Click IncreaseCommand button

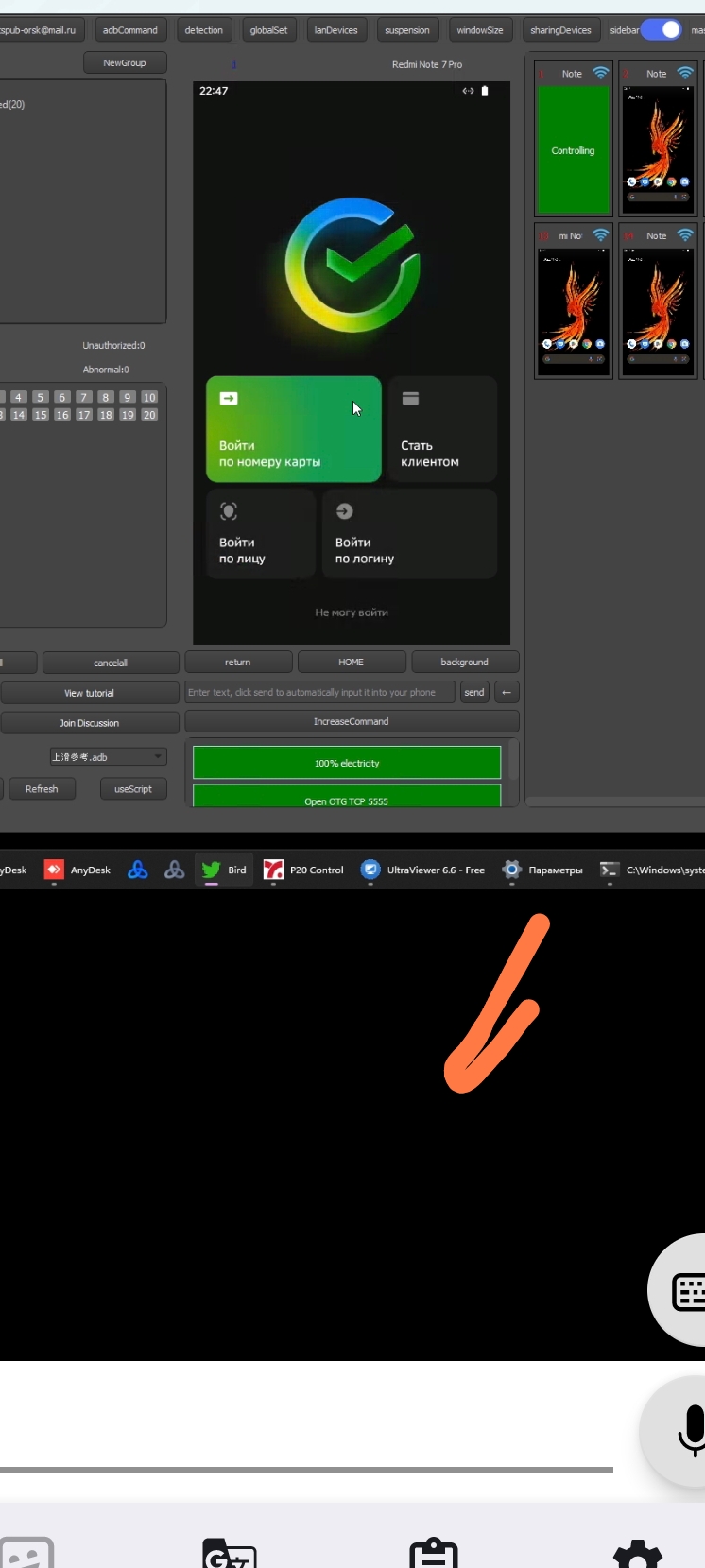click(352, 721)
